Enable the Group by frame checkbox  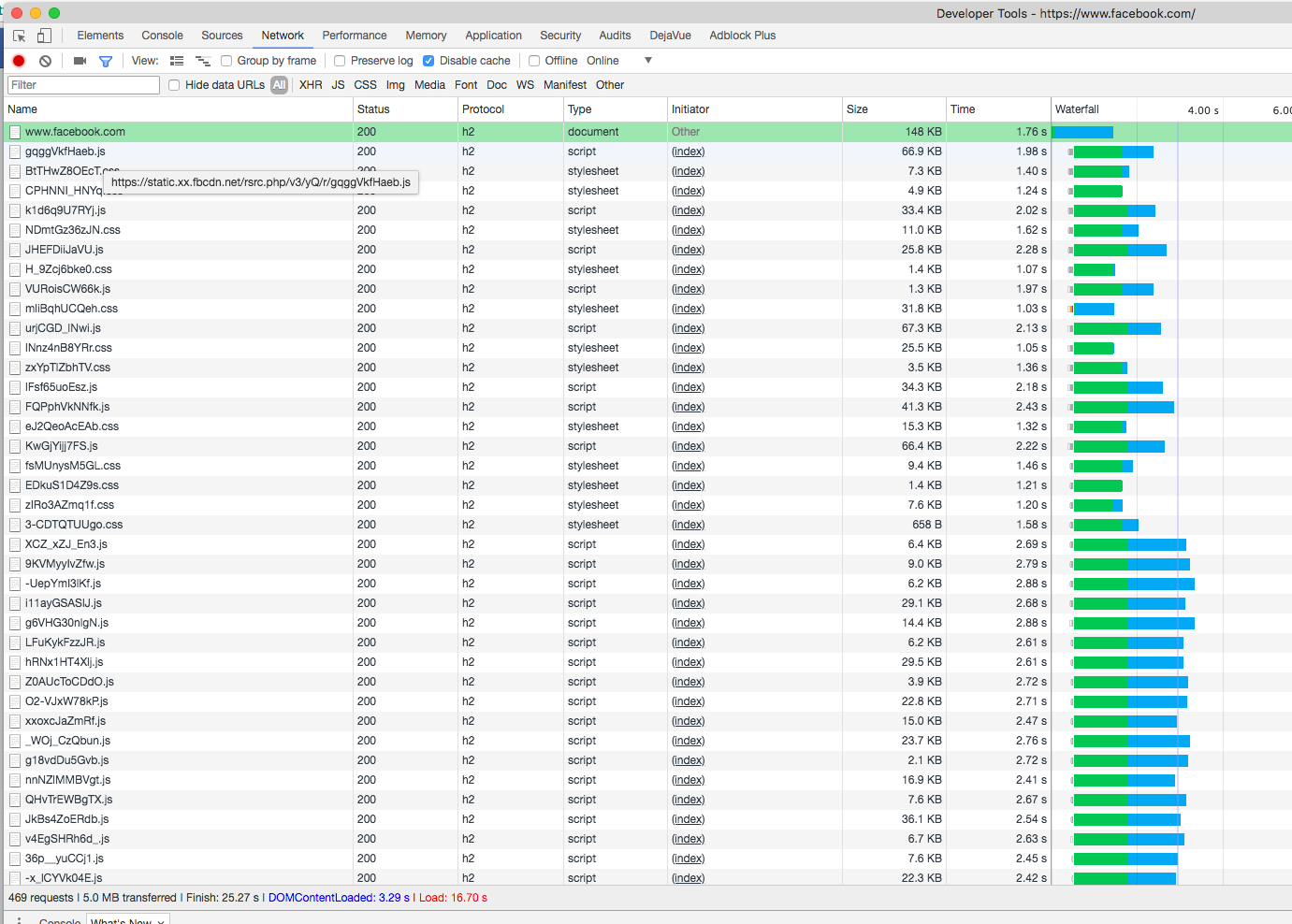[x=226, y=61]
